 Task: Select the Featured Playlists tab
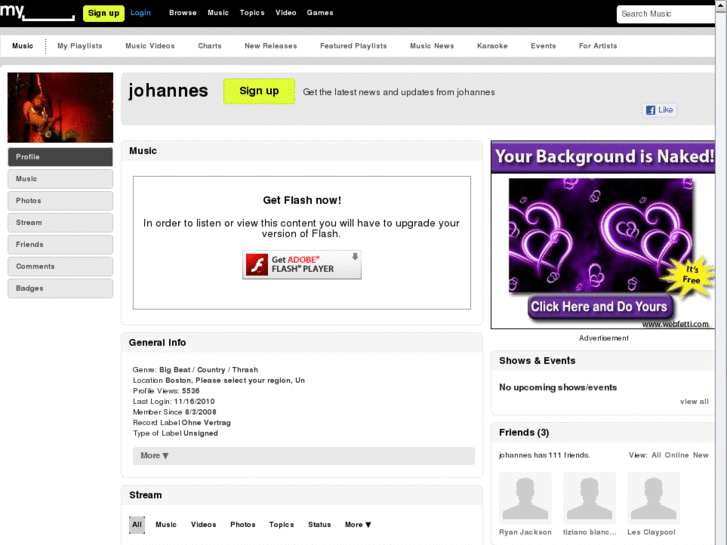[353, 46]
